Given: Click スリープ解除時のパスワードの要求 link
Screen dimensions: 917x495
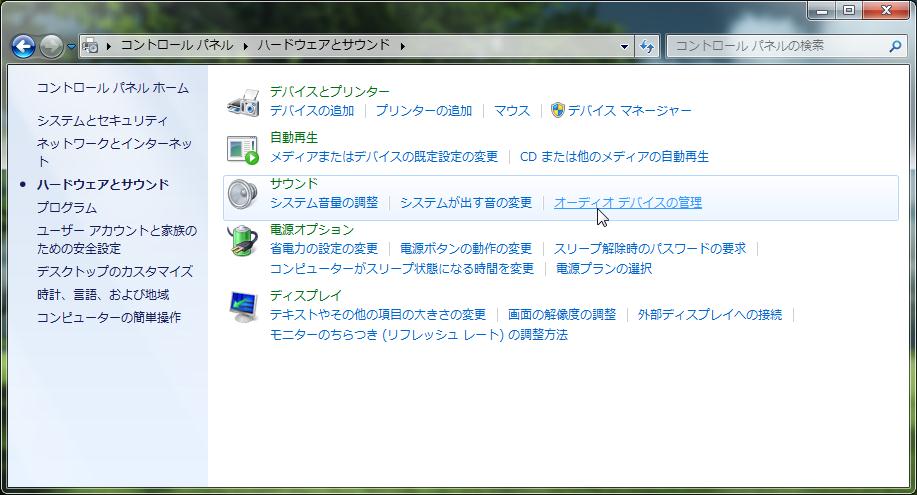Looking at the screenshot, I should coord(650,249).
